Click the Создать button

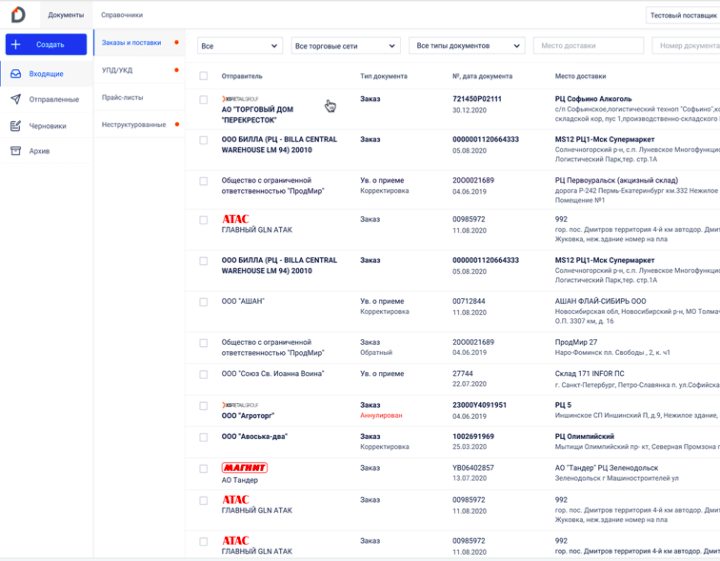coord(46,45)
